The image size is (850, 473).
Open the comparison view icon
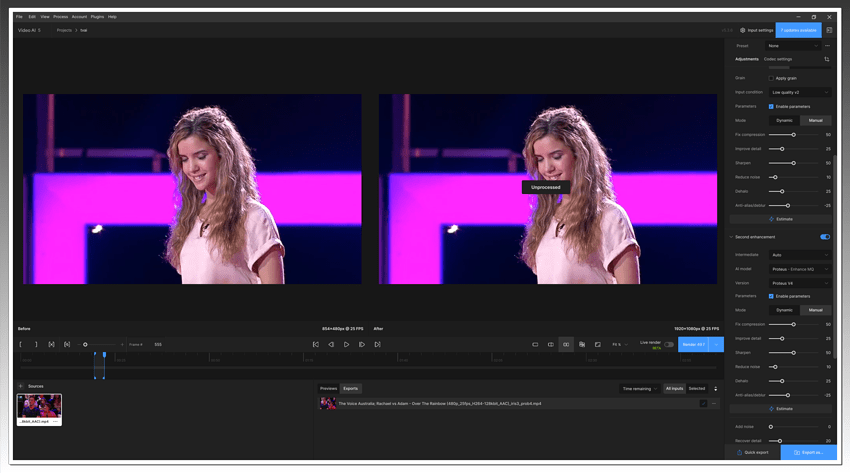tap(582, 345)
